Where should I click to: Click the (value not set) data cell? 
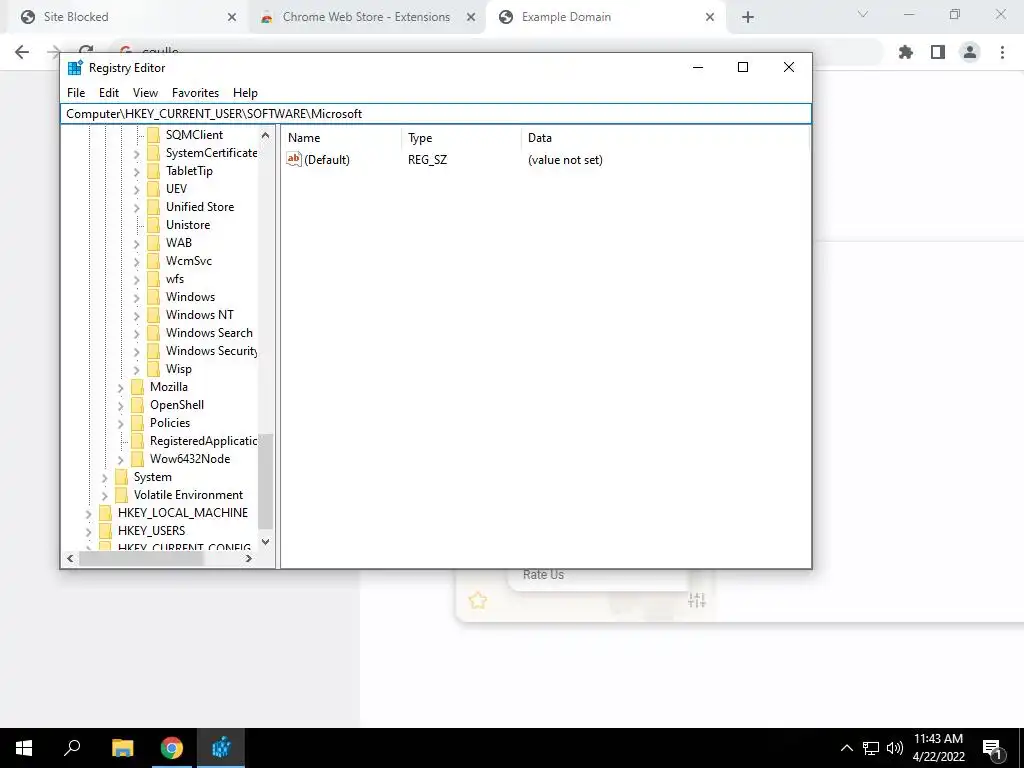(x=565, y=159)
